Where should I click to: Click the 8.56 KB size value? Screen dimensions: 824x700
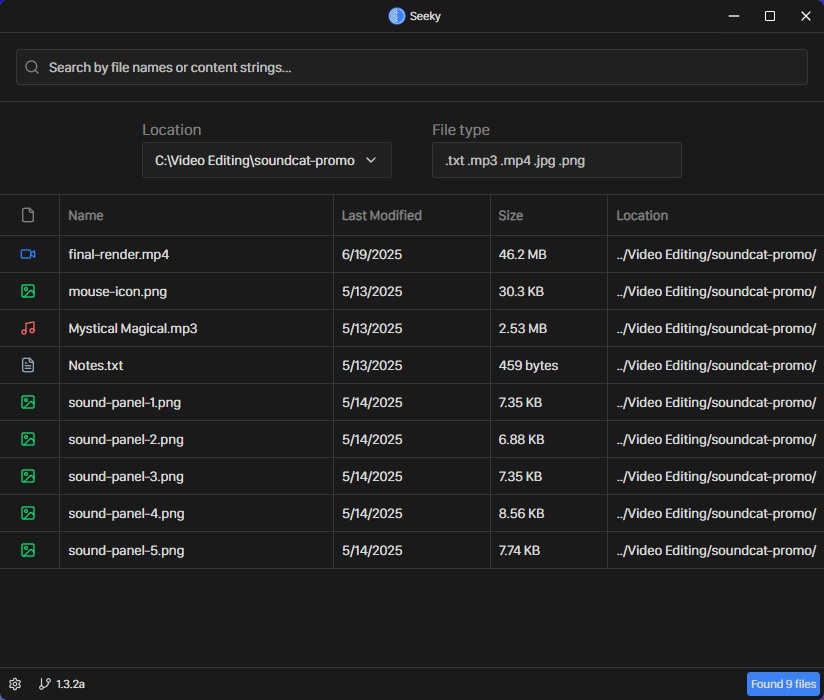(x=521, y=513)
